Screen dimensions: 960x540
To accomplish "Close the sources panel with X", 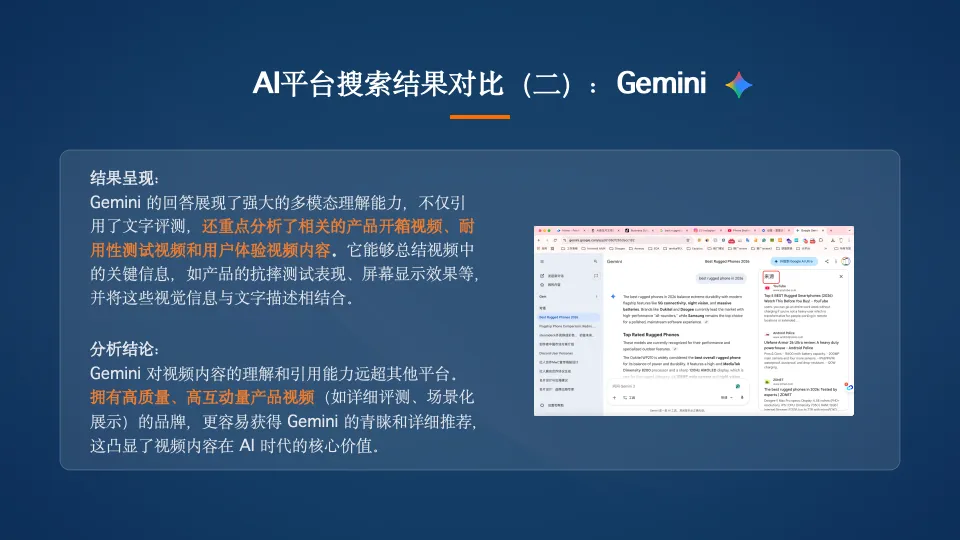I will pos(841,277).
